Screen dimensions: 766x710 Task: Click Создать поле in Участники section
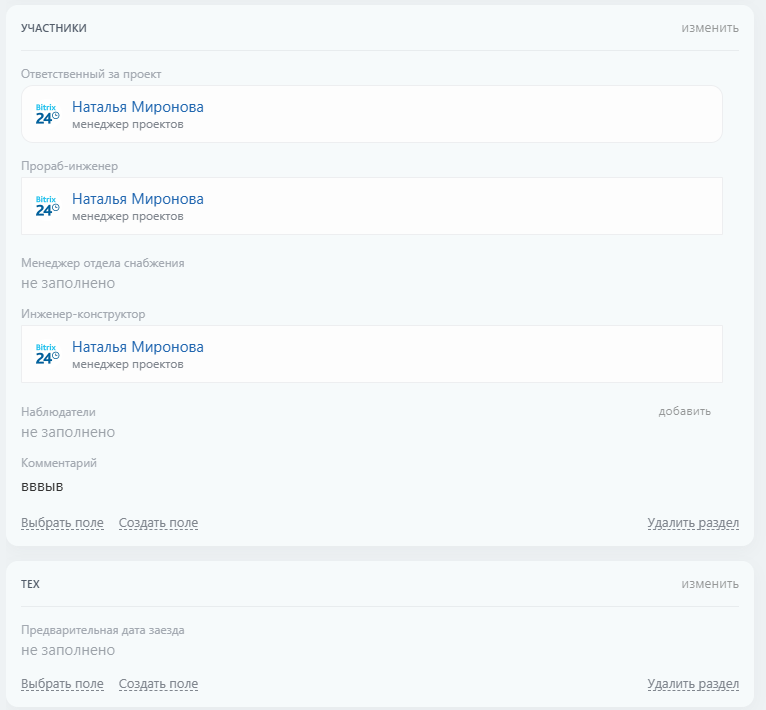point(158,523)
